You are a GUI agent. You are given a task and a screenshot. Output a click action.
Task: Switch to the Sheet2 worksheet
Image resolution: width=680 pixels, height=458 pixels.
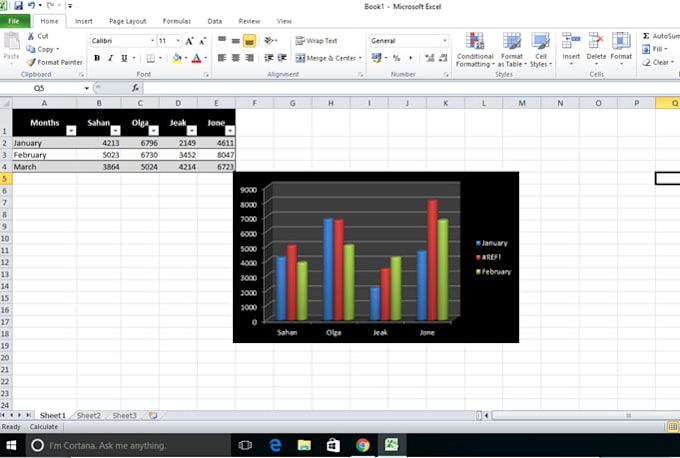click(x=89, y=415)
